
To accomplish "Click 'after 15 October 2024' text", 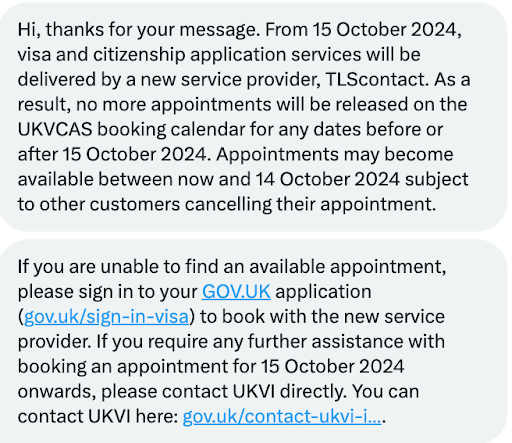I will [114, 154].
